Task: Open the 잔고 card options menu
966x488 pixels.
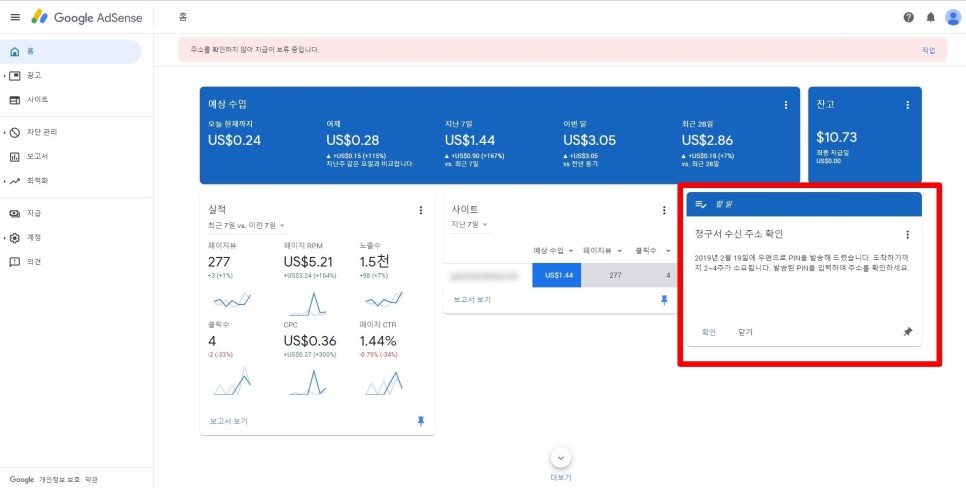Action: pyautogui.click(x=907, y=105)
